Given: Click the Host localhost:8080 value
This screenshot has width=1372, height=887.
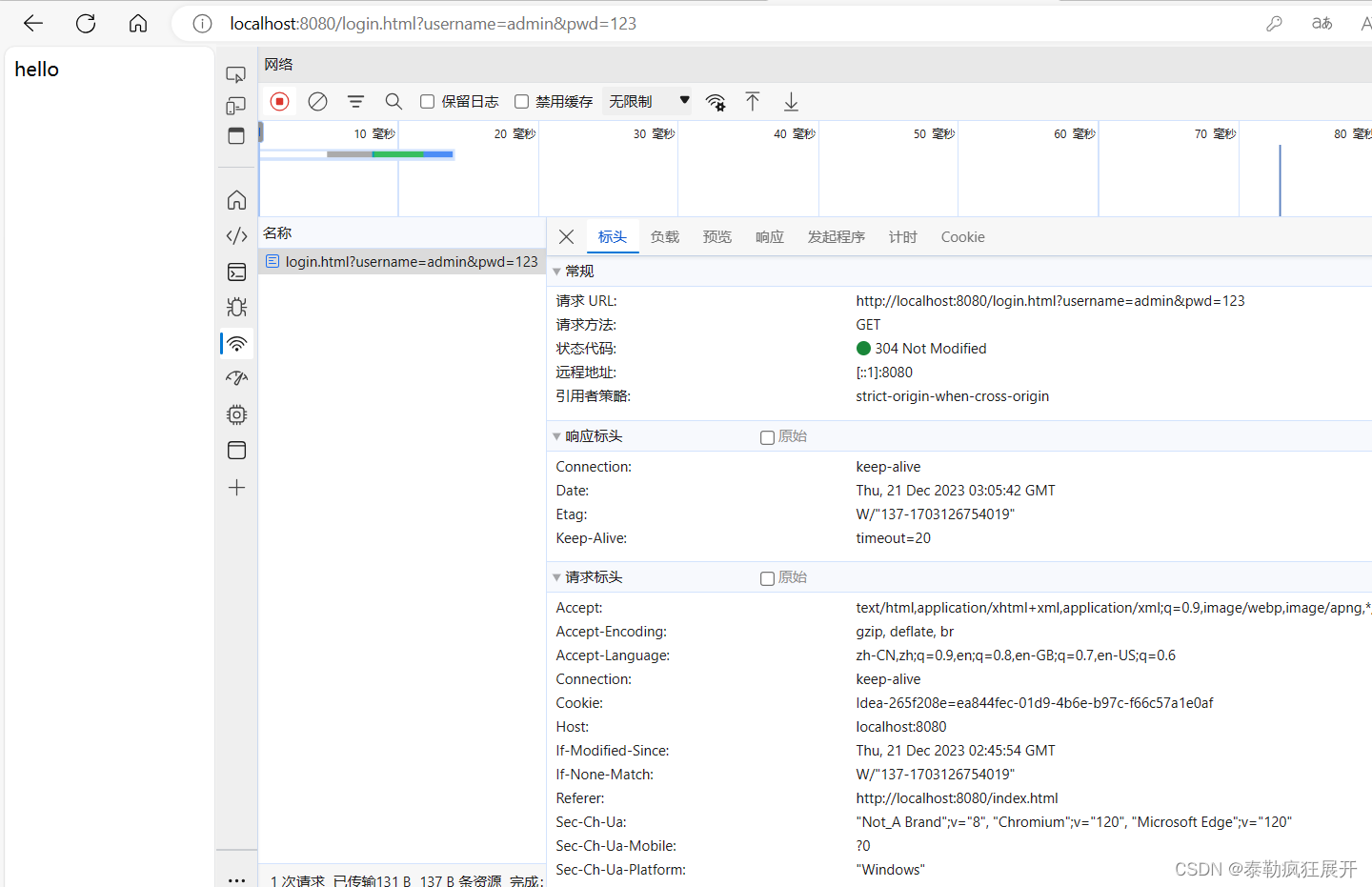Looking at the screenshot, I should [x=900, y=727].
